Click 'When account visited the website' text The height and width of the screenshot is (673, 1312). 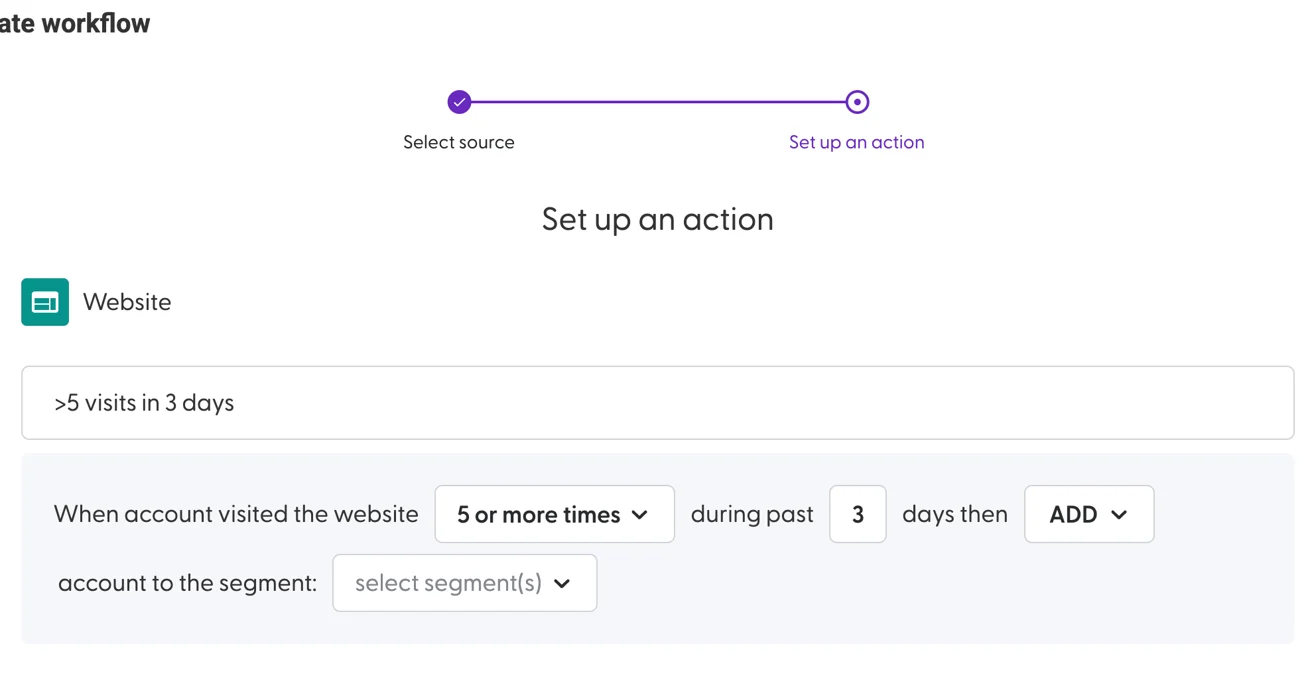click(x=236, y=514)
